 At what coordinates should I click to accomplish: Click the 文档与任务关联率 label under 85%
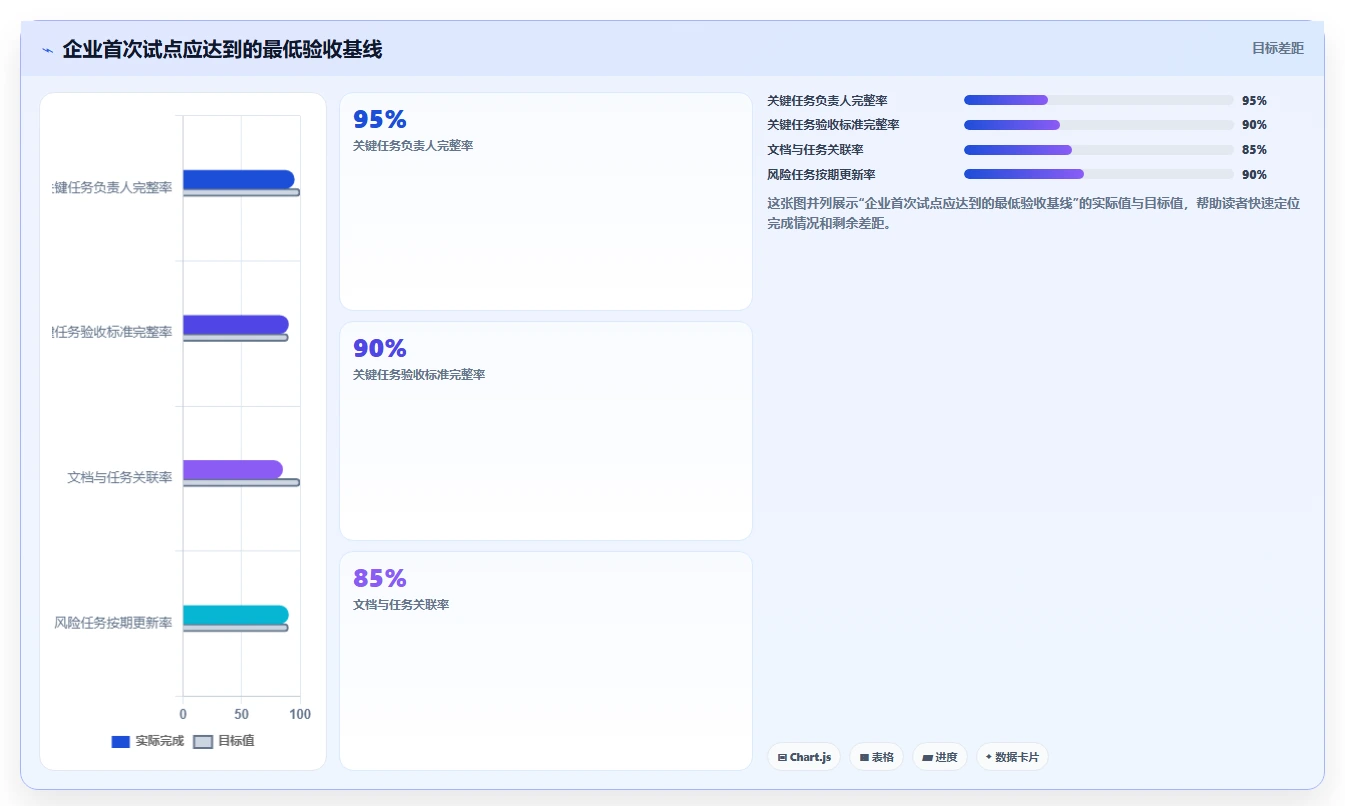tap(401, 605)
